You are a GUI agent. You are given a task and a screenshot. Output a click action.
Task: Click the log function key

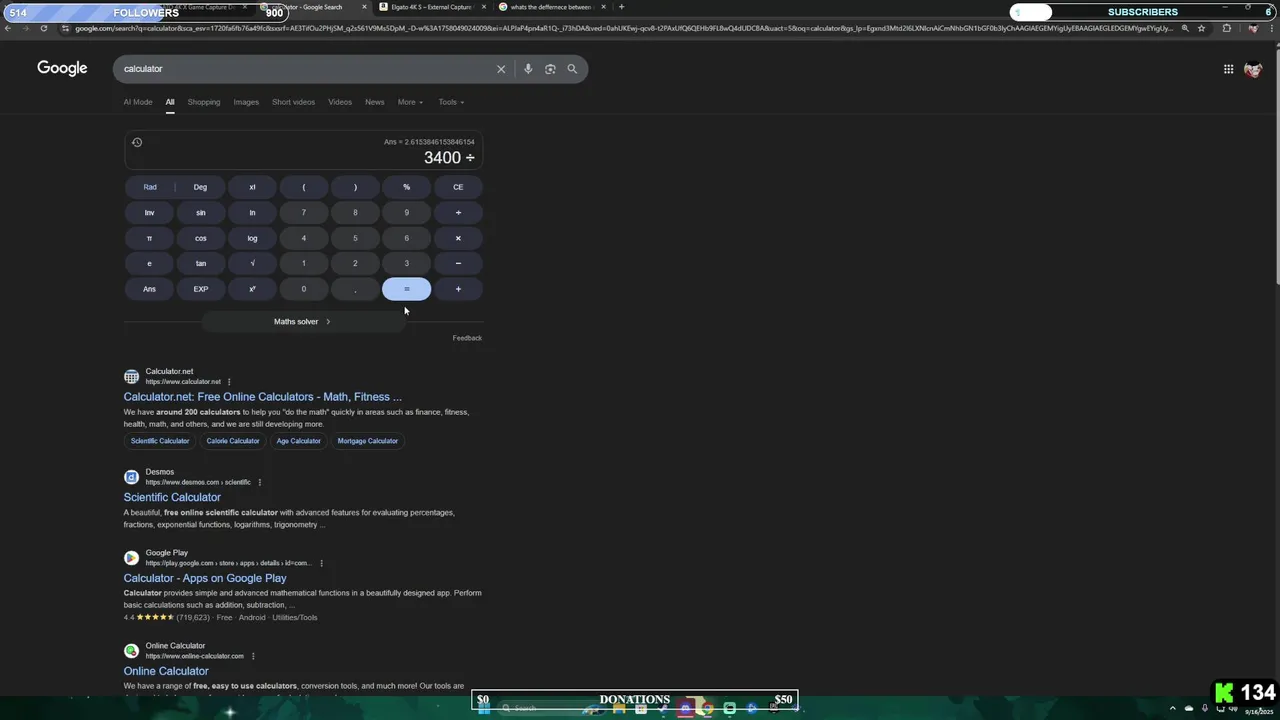point(252,238)
